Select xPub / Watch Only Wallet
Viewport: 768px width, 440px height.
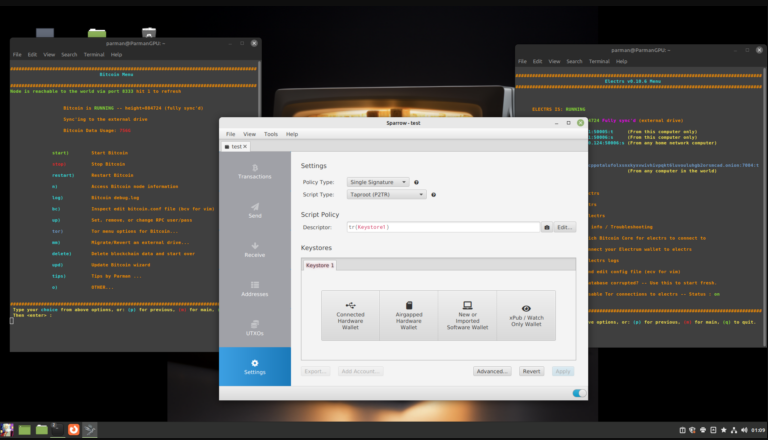(x=526, y=315)
